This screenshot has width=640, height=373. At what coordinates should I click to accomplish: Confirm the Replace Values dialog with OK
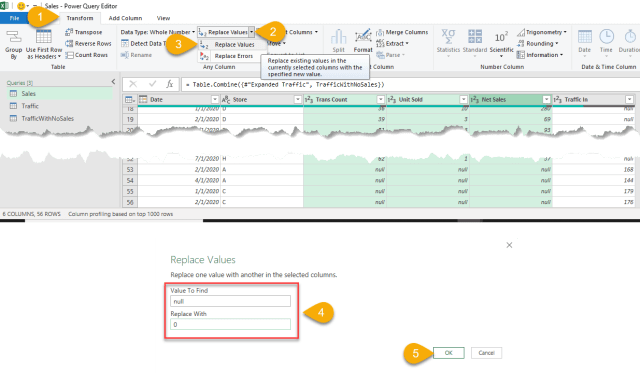[449, 353]
